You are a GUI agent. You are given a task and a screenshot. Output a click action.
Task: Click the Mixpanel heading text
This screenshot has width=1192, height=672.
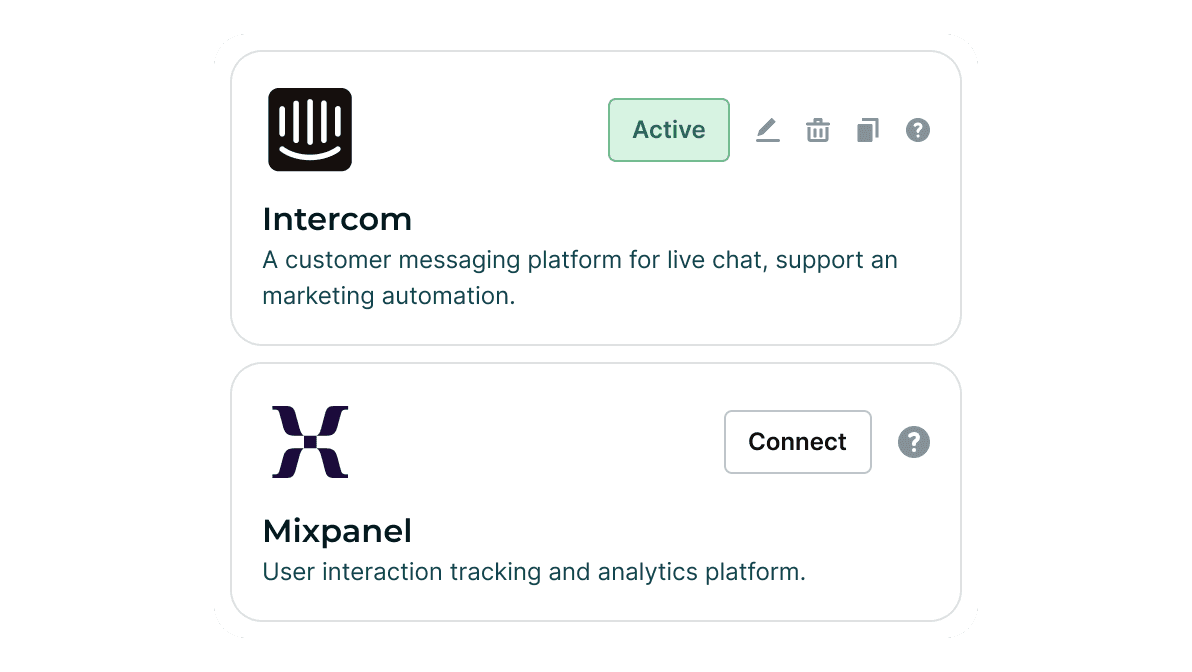(337, 531)
